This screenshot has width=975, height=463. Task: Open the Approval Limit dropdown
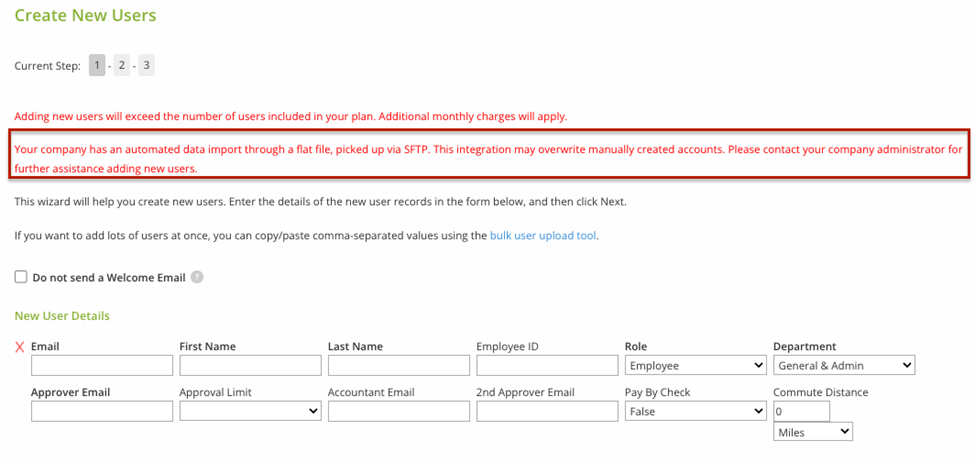pos(250,411)
